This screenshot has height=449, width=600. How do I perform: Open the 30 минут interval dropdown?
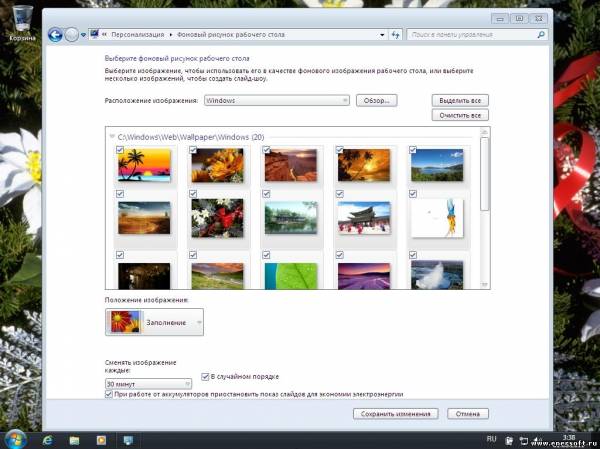point(148,384)
